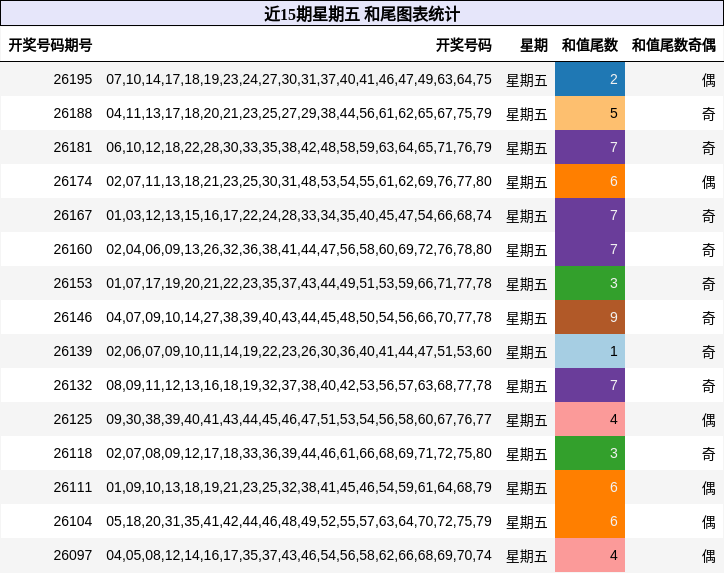
Task: Select issue number 26111
Action: click(73, 488)
